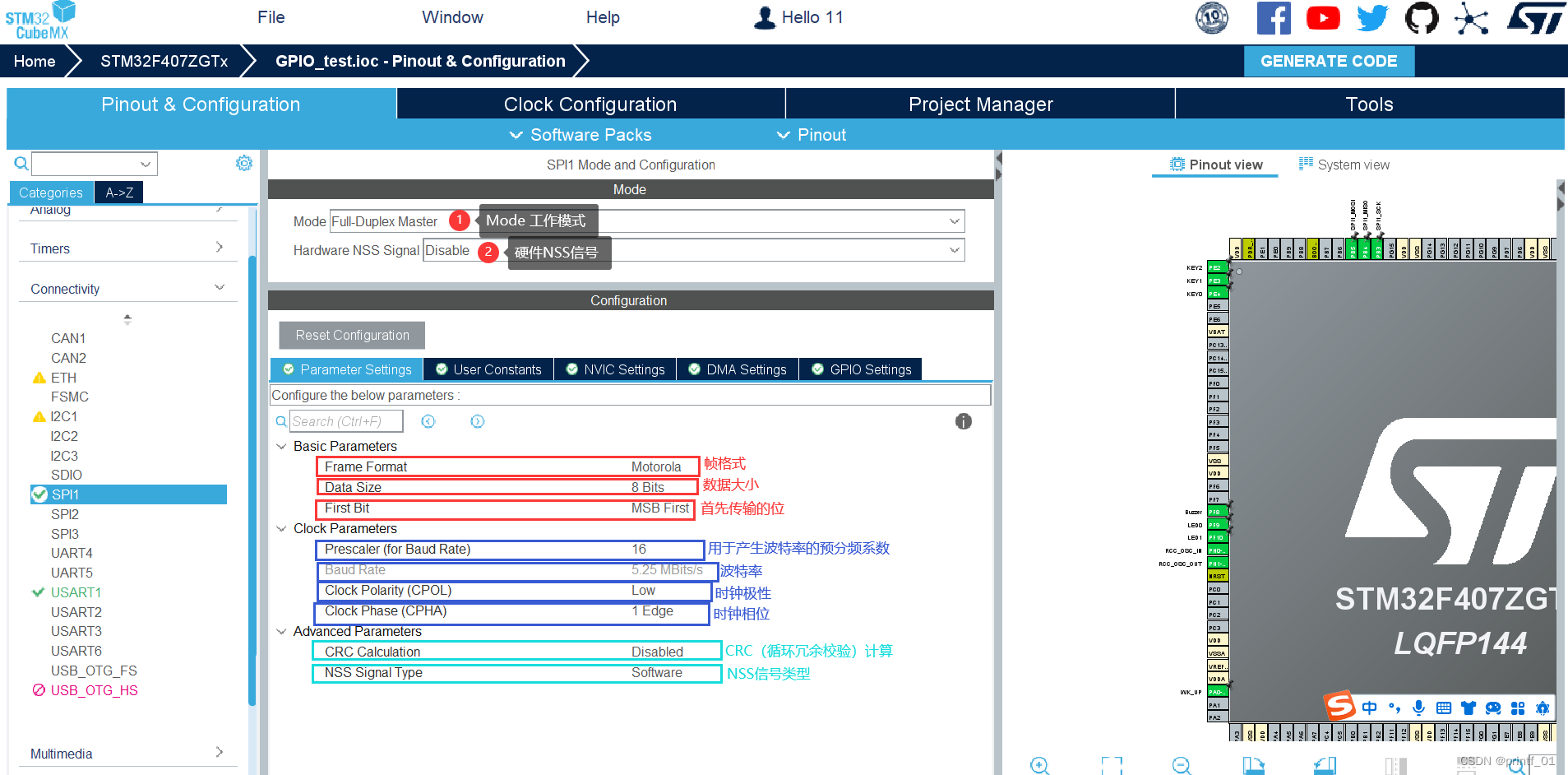Open the YouTube link icon
Image resolution: width=1568 pixels, height=775 pixels.
pos(1323,18)
